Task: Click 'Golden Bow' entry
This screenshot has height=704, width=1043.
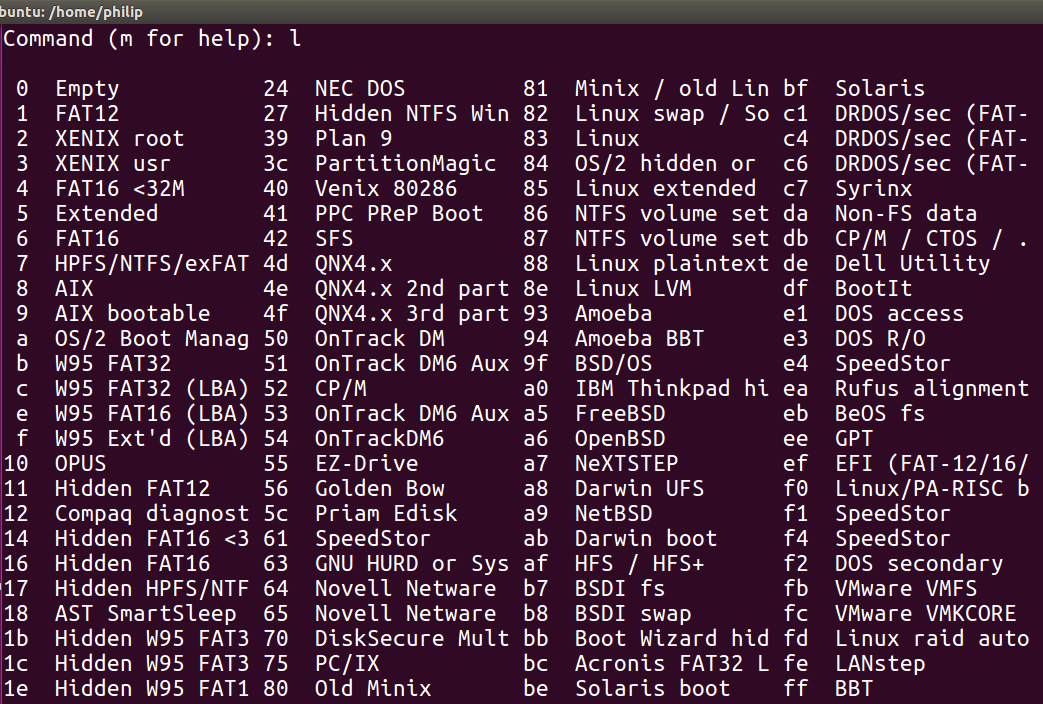Action: (379, 489)
